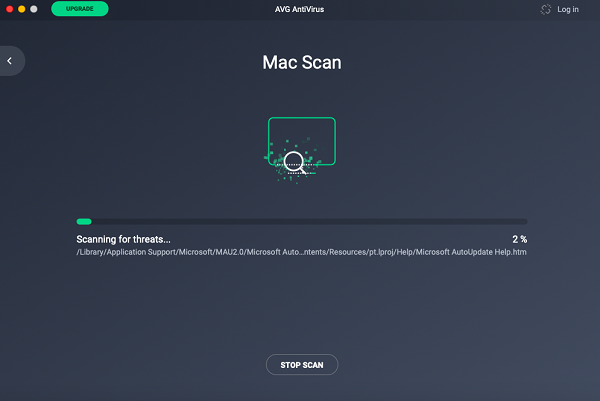Close the window with the red button
600x401 pixels.
(x=10, y=9)
